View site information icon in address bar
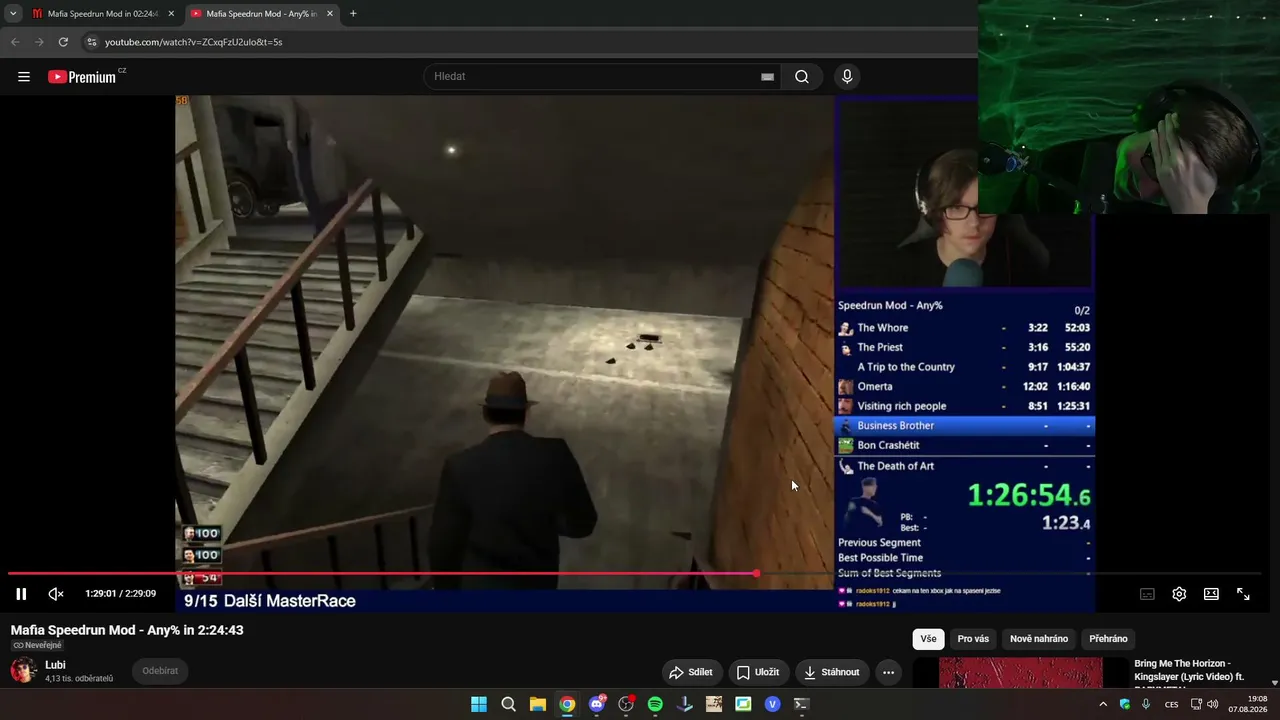 pos(92,42)
